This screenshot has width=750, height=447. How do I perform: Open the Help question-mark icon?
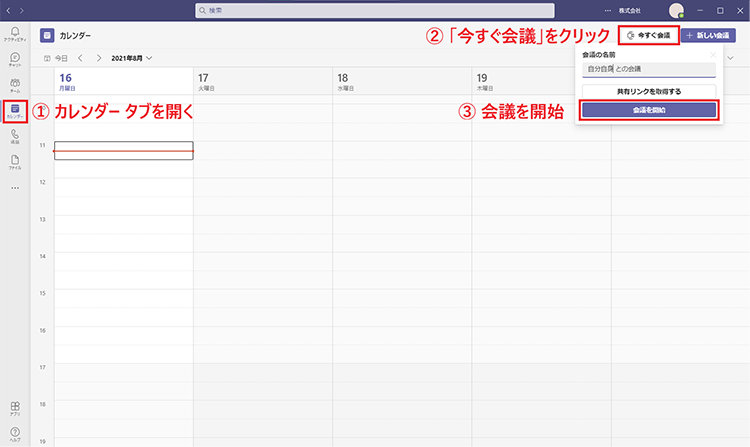click(15, 434)
